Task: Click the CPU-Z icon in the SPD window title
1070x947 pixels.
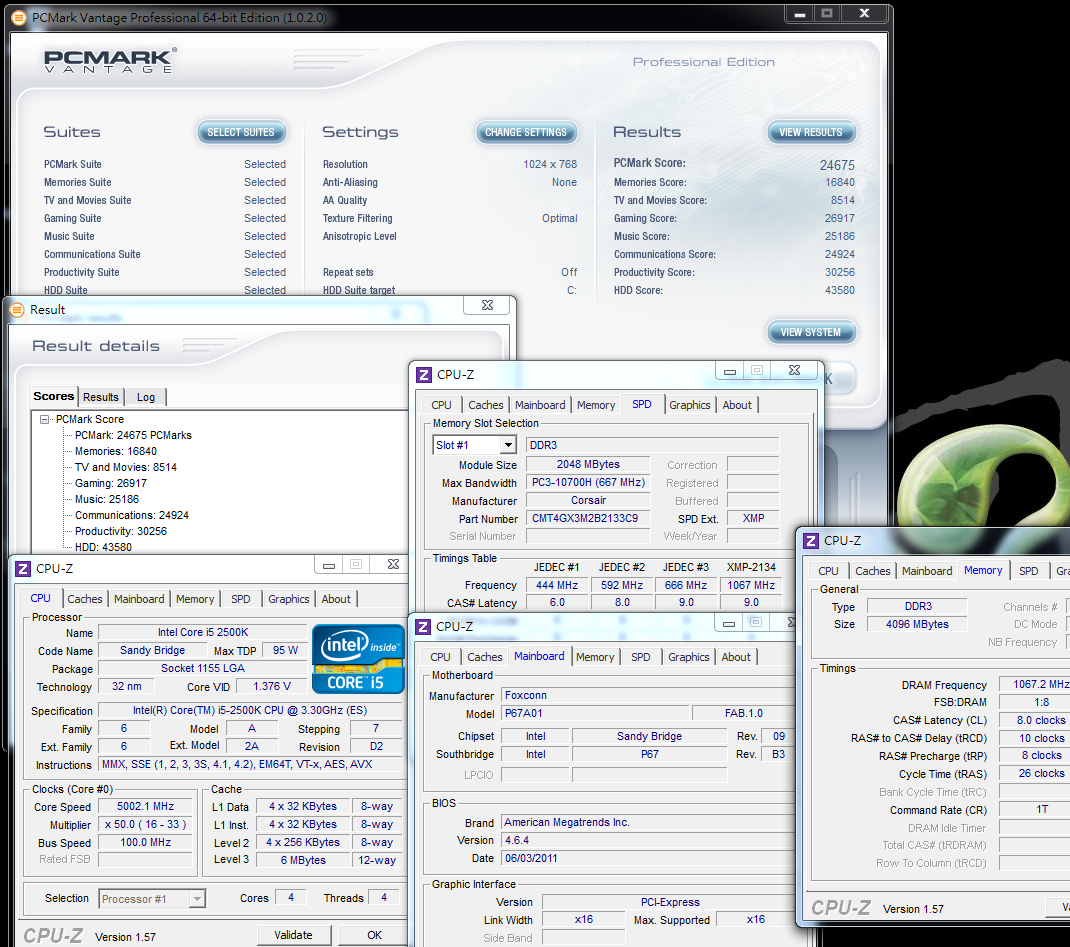Action: pyautogui.click(x=423, y=375)
